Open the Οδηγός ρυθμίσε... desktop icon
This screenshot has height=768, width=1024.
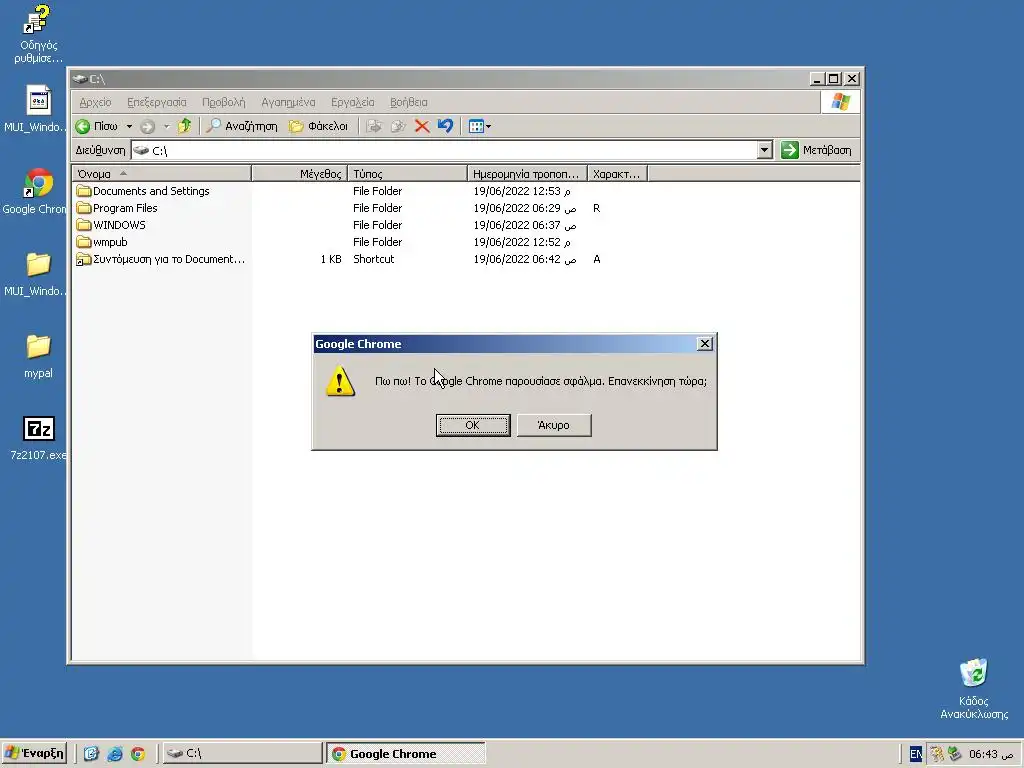pos(38,33)
